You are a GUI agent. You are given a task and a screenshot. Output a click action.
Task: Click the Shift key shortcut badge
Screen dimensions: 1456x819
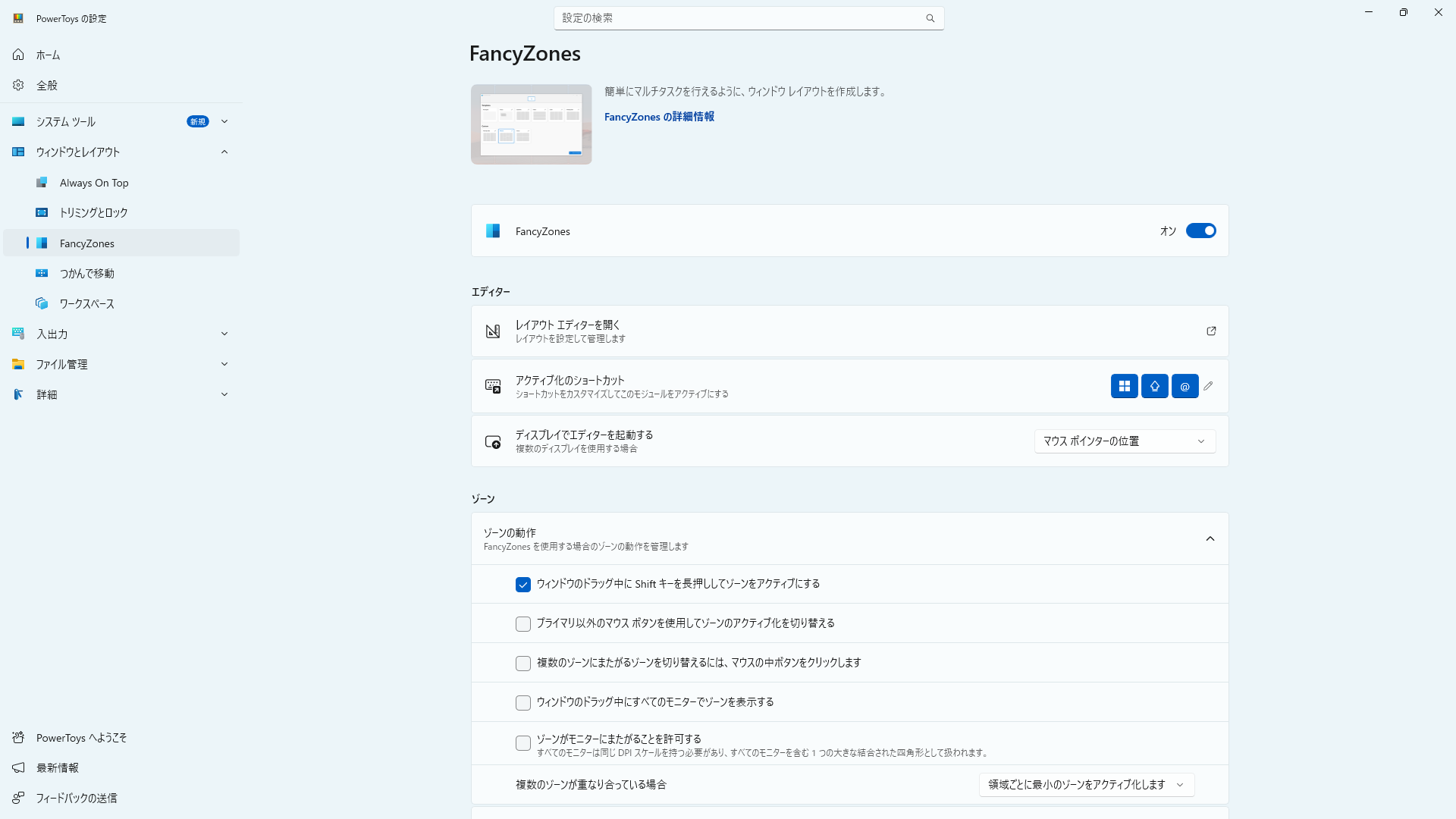point(1155,387)
